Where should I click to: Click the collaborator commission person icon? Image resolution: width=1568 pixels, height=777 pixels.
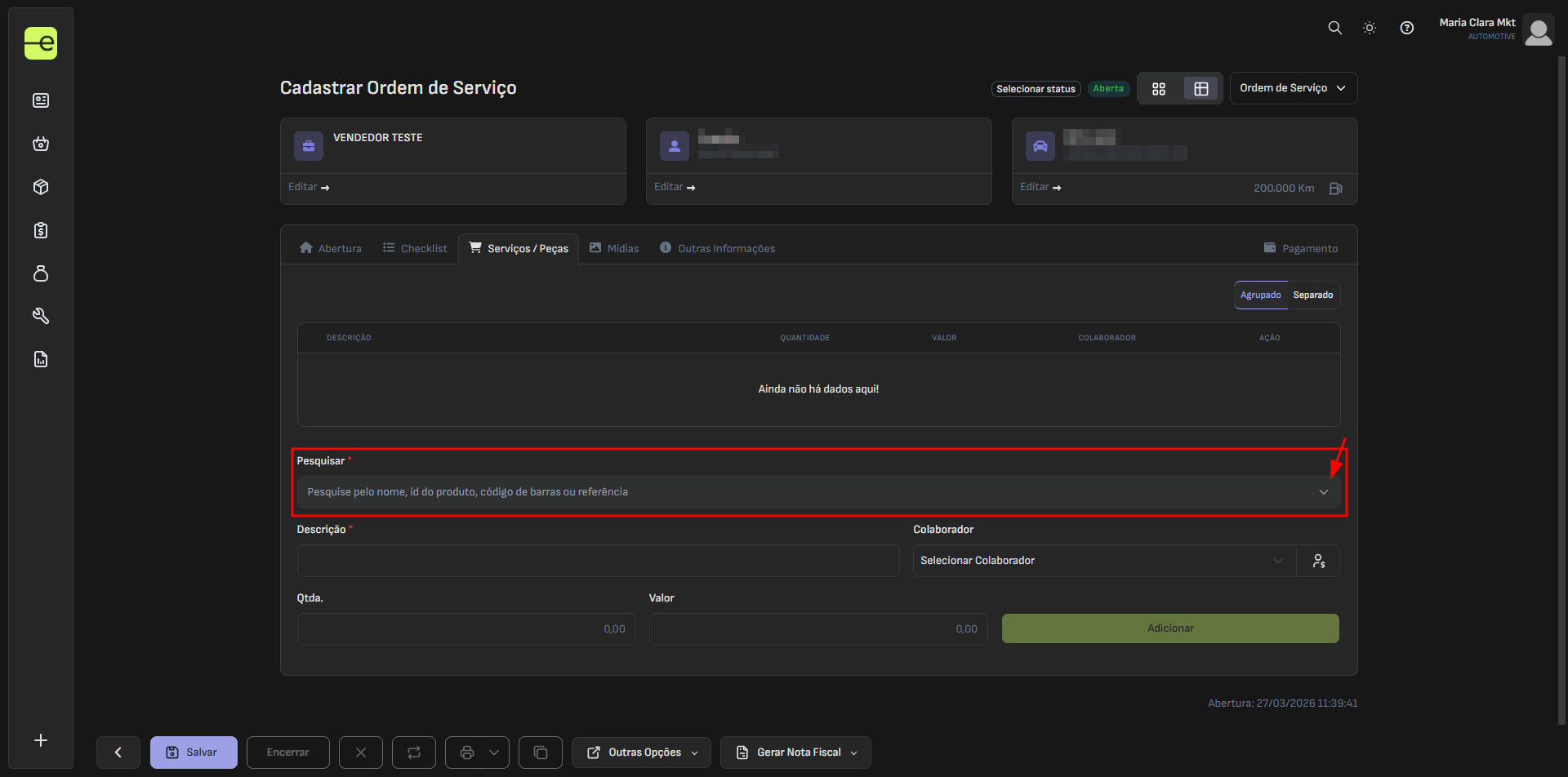1318,561
